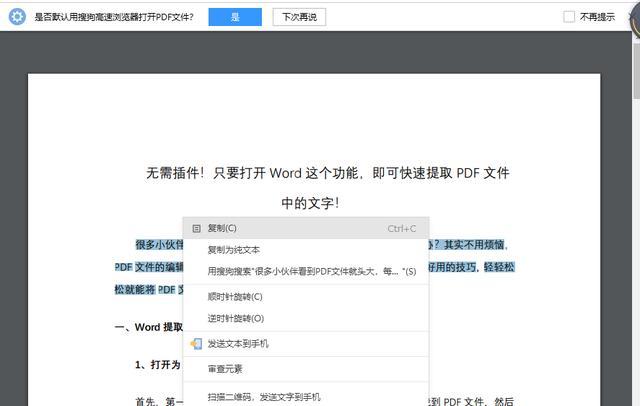Click the blue settings gear icon
Viewport: 640px width, 406px height.
click(x=17, y=17)
